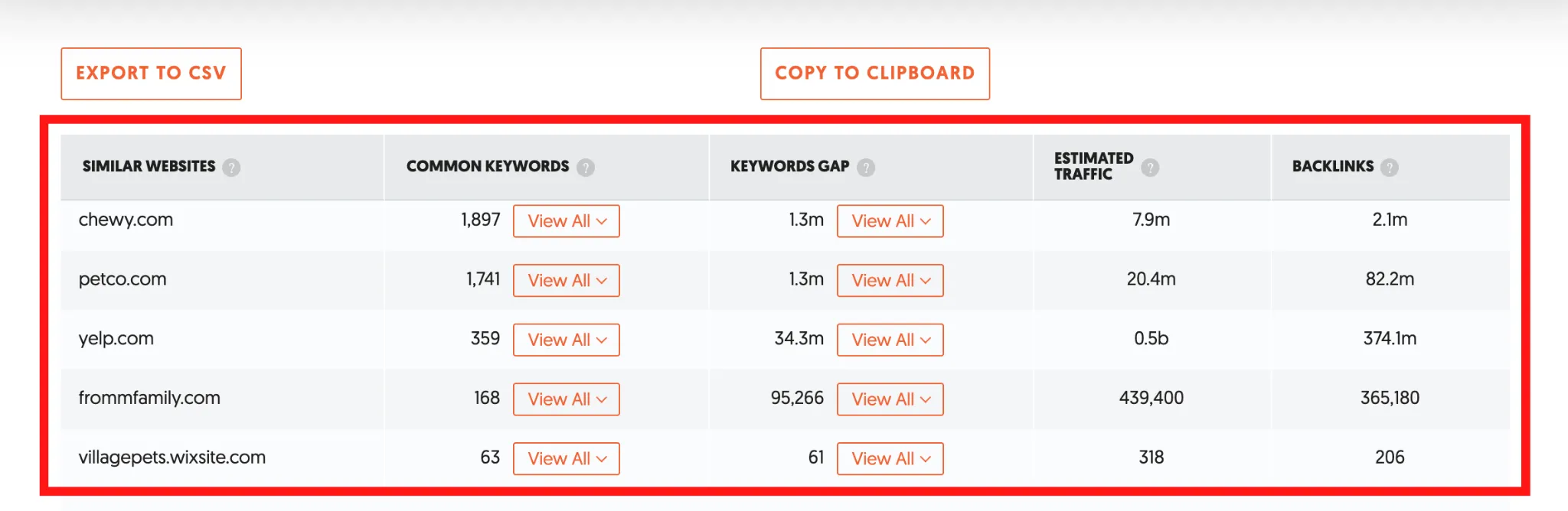Select the petco.com row domain

[x=122, y=279]
